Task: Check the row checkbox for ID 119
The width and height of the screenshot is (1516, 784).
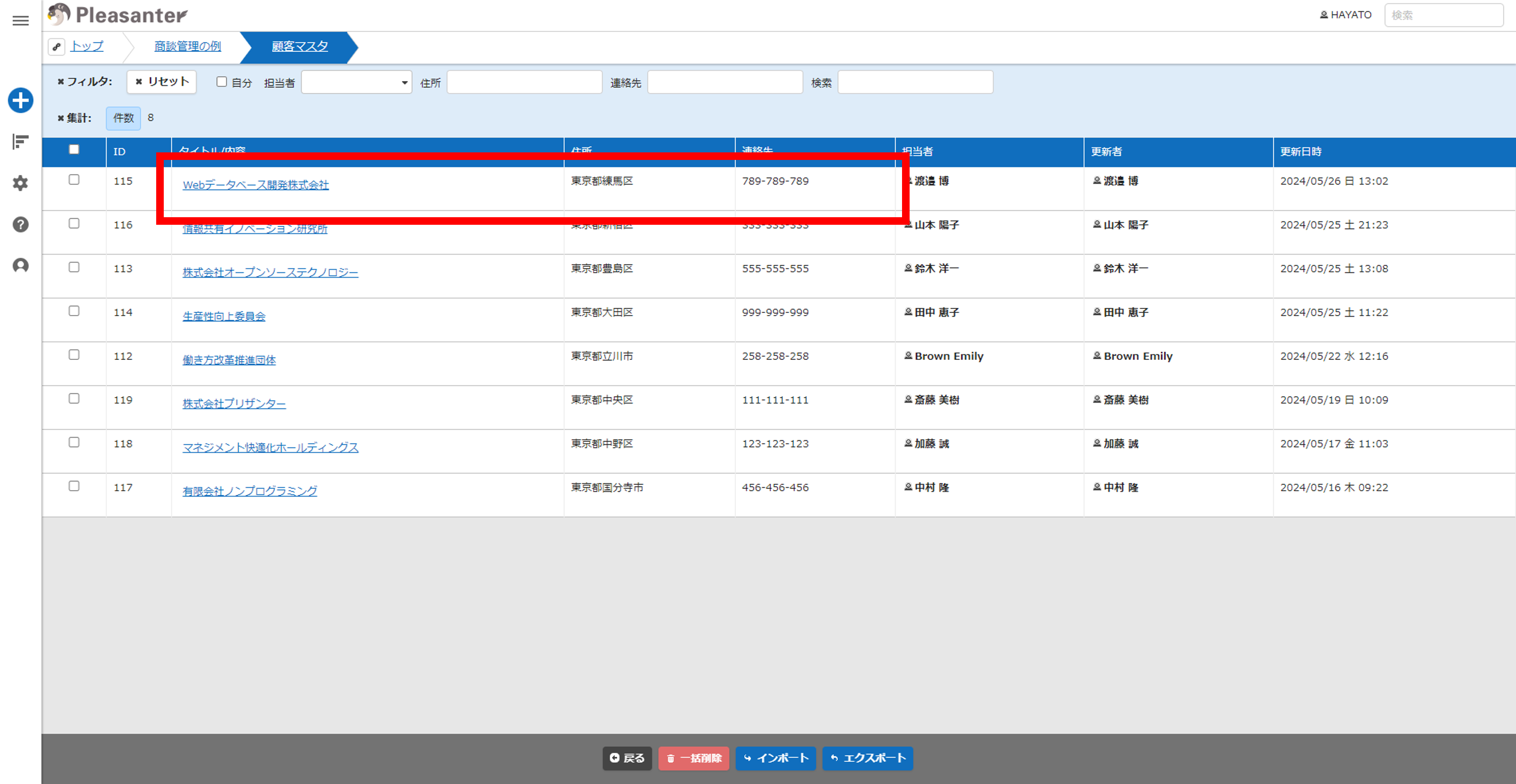Action: [74, 398]
